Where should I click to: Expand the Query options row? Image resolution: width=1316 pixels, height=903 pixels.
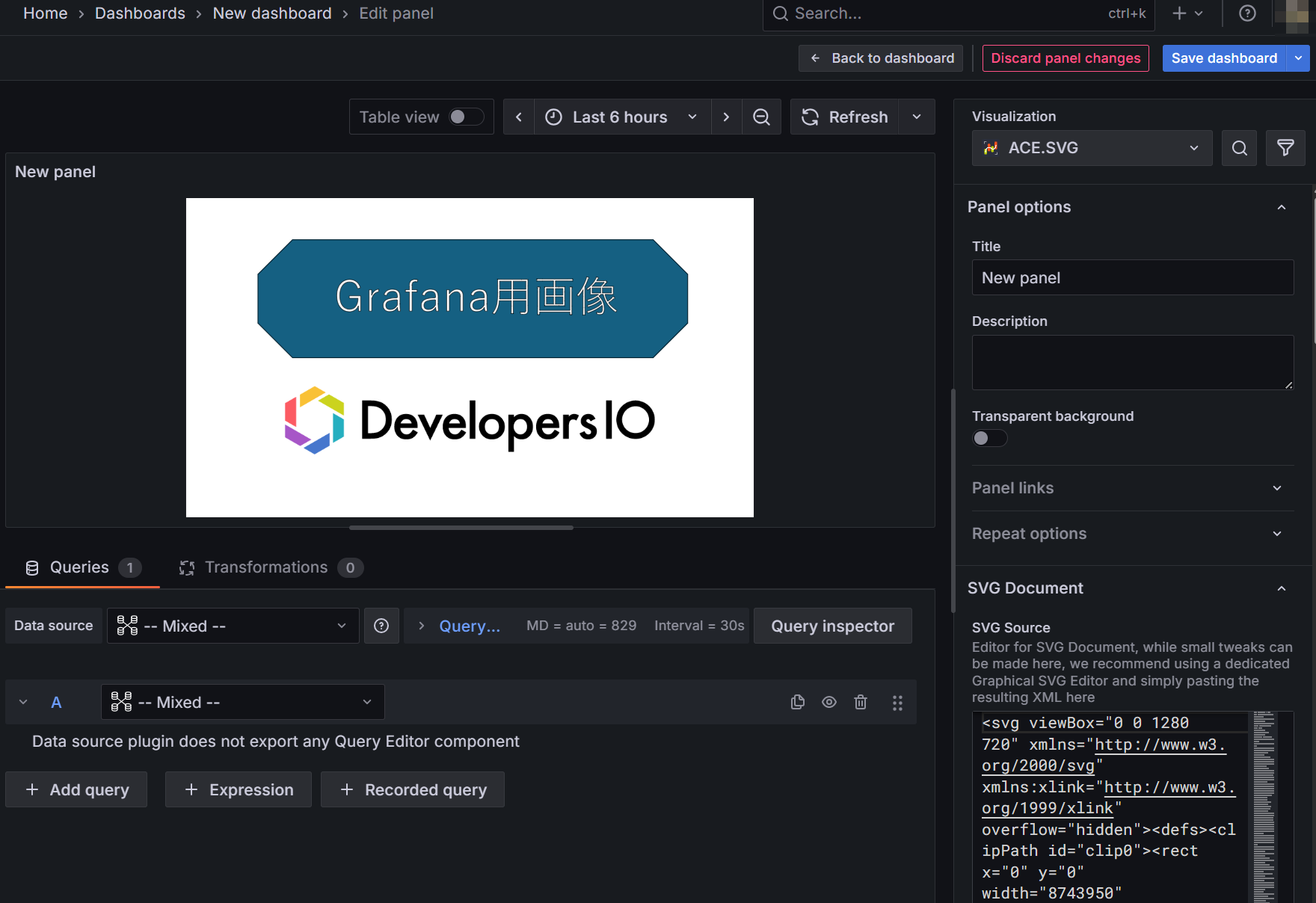(x=576, y=626)
